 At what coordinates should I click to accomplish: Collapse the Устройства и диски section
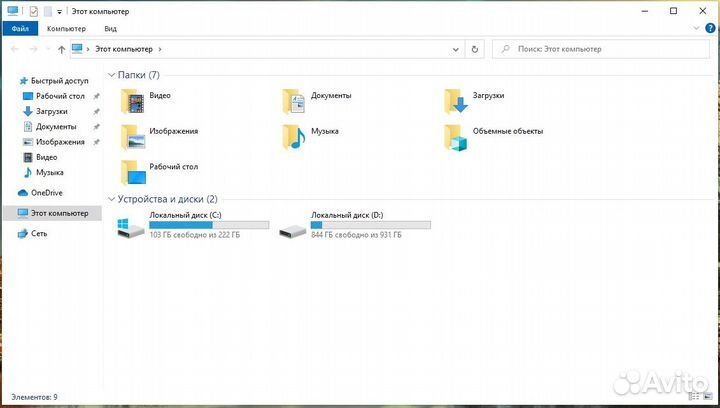111,199
